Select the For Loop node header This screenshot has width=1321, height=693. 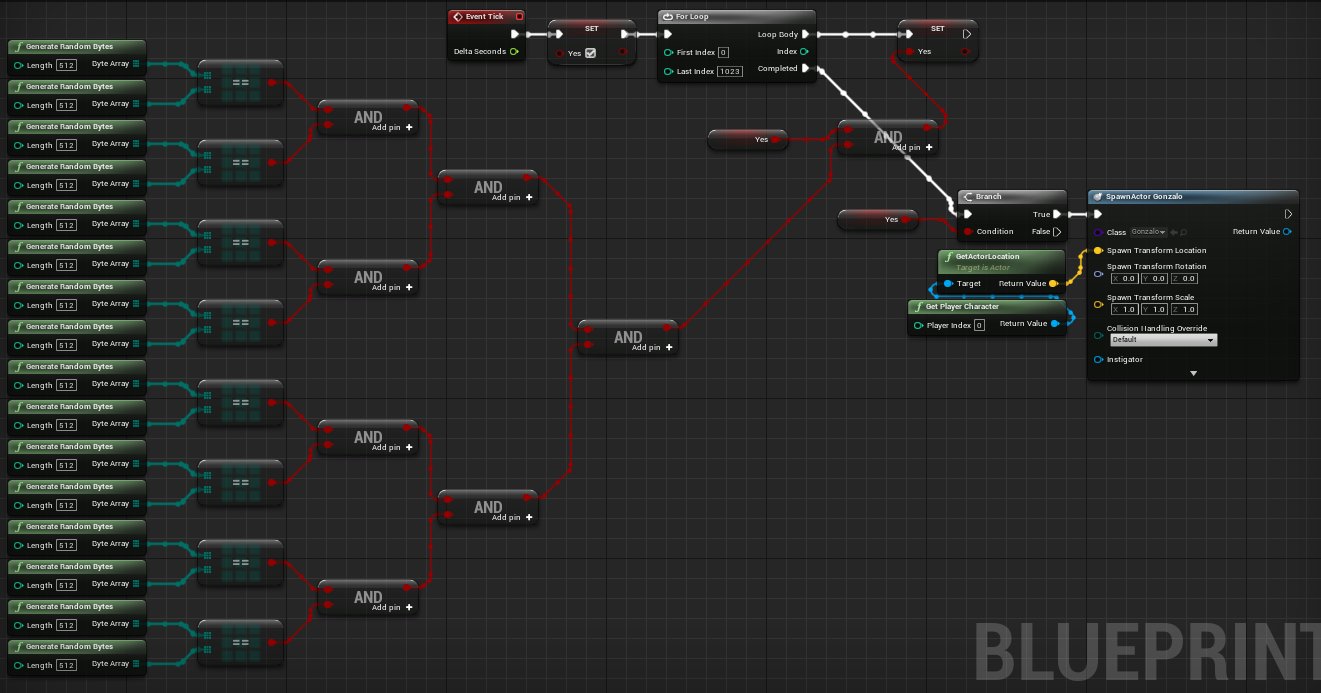[x=737, y=17]
